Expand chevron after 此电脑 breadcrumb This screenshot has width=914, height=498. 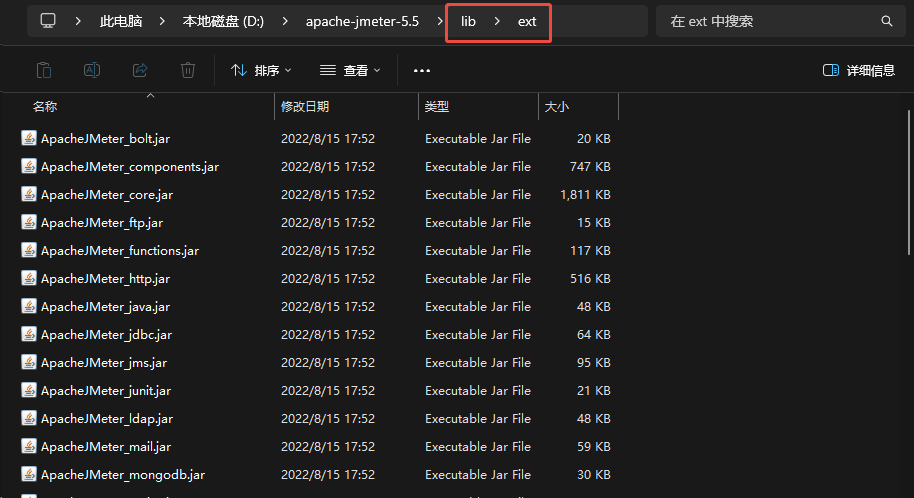(162, 22)
